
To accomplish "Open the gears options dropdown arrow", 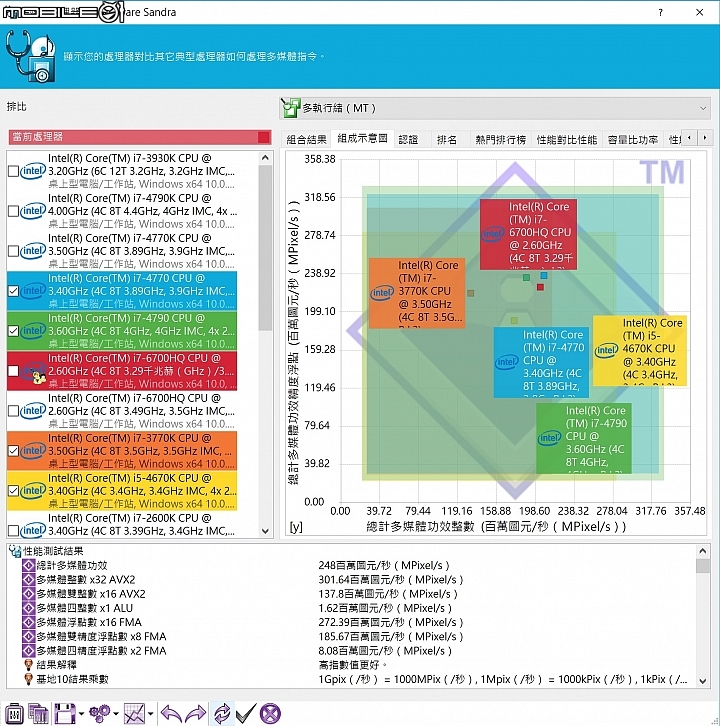I will [x=116, y=714].
